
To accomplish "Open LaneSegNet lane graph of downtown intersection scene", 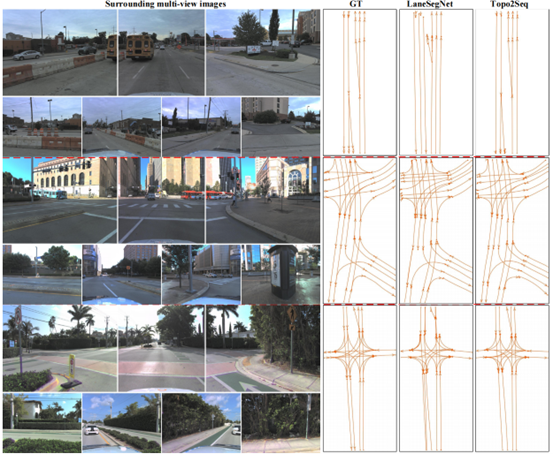I will pyautogui.click(x=436, y=230).
